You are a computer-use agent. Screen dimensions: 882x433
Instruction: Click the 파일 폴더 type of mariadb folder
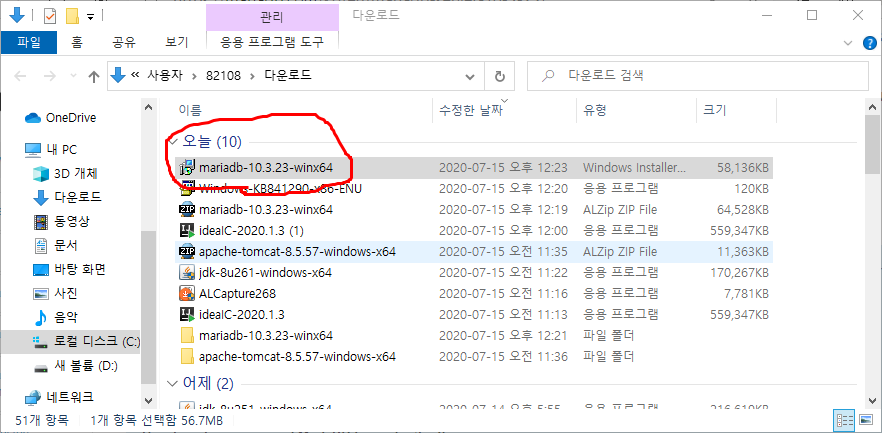609,336
